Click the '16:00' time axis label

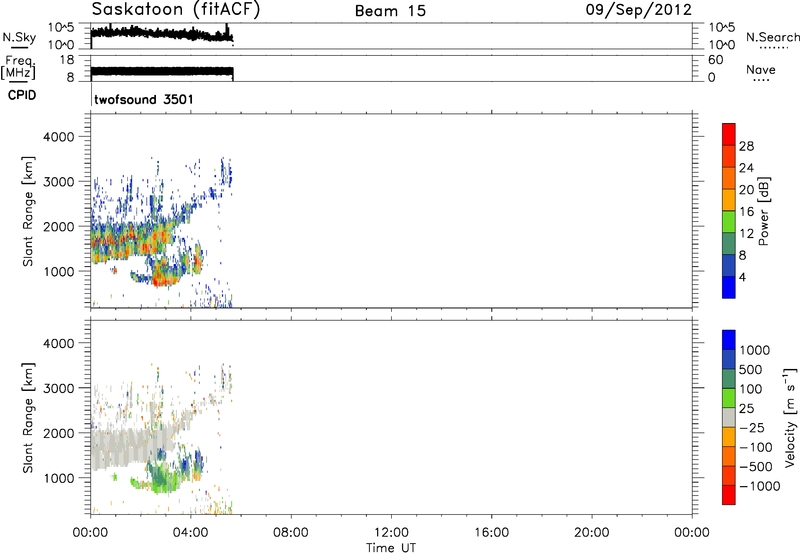point(491,533)
